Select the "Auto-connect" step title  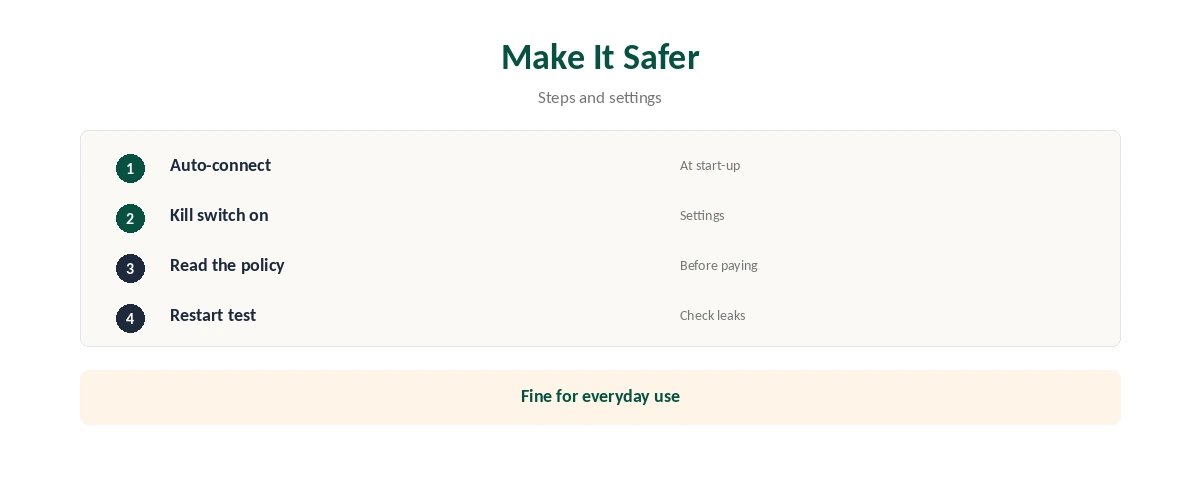point(220,165)
